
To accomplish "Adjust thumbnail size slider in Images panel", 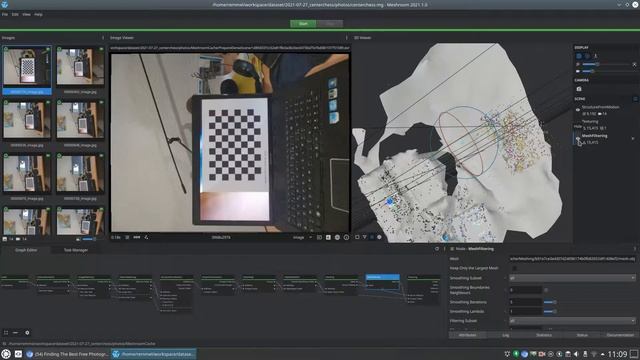I will [88, 239].
